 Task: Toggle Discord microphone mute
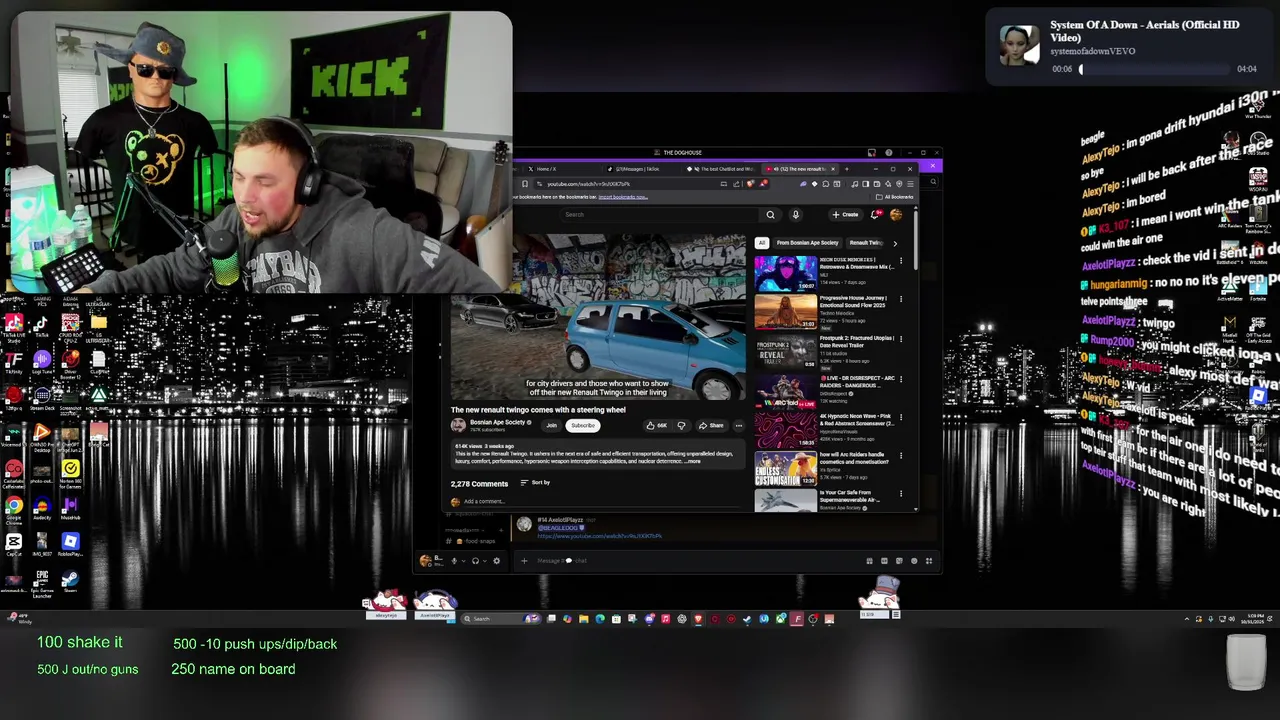pos(454,560)
